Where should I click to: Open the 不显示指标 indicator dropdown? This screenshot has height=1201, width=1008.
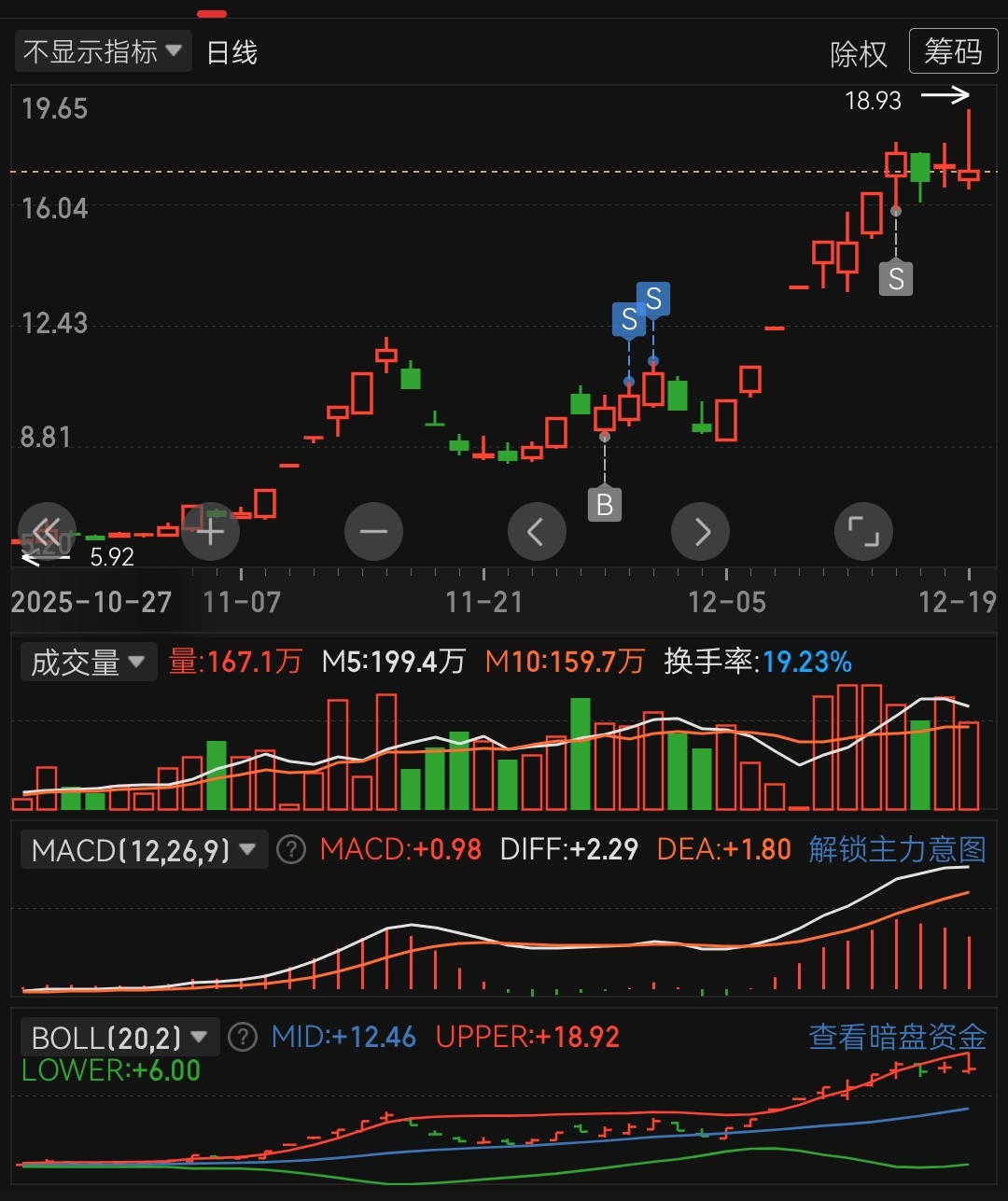(x=103, y=51)
